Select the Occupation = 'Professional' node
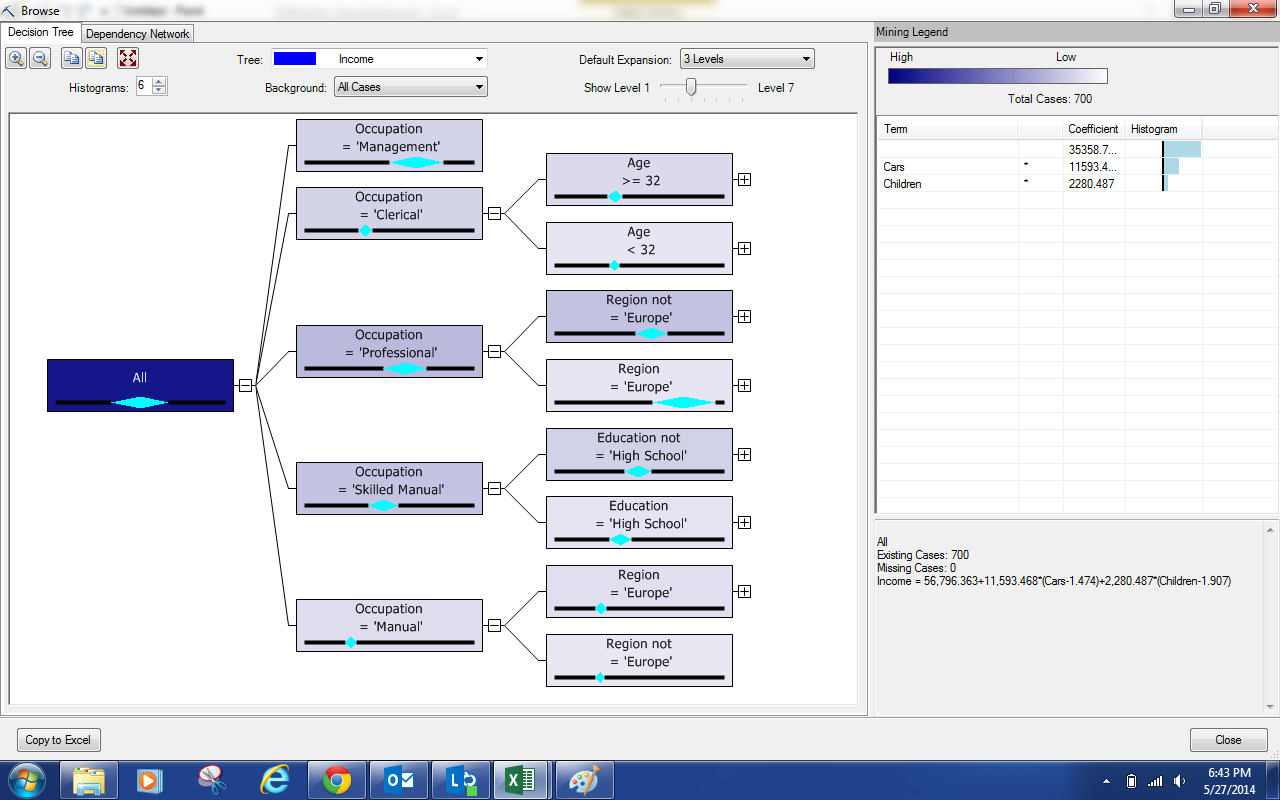 389,351
